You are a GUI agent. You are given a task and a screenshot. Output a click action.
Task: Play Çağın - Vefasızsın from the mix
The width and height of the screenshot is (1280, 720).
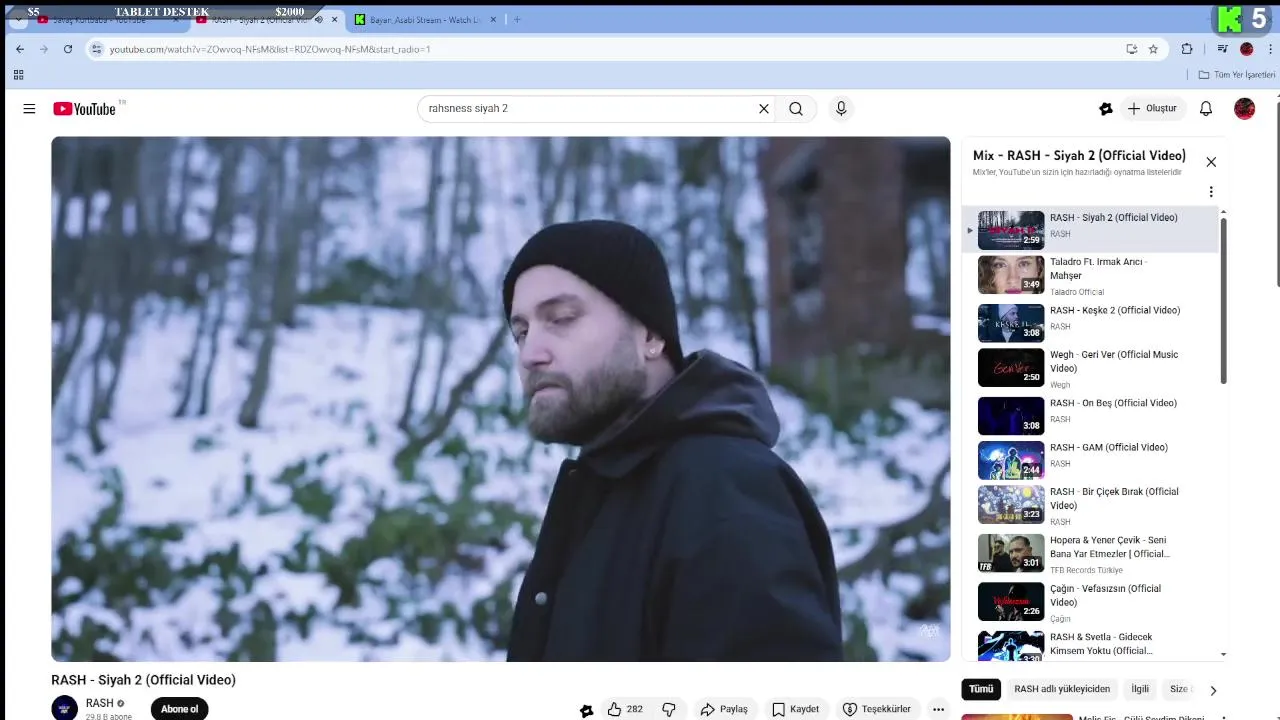point(1091,602)
